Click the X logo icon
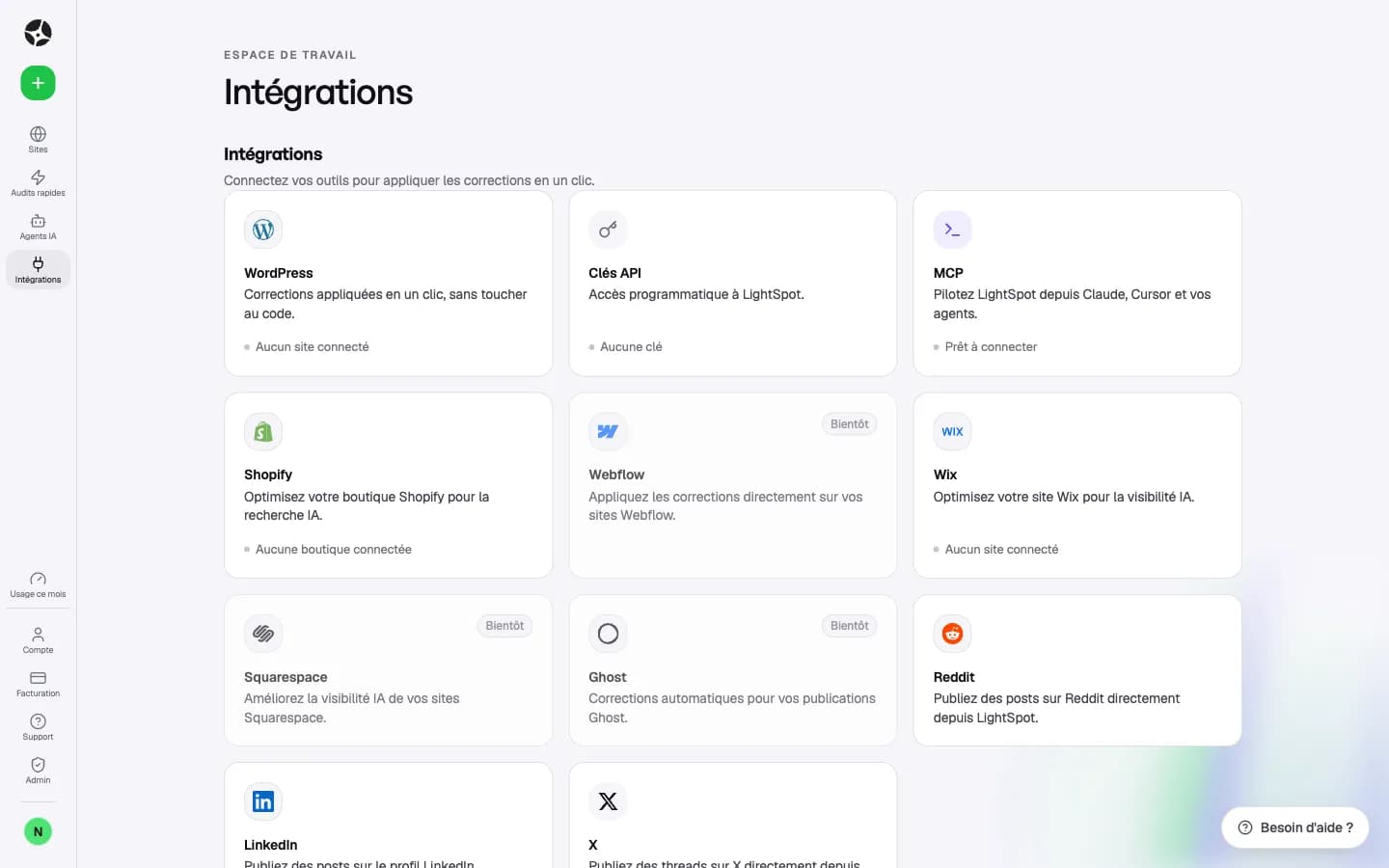Viewport: 1389px width, 868px height. (608, 801)
